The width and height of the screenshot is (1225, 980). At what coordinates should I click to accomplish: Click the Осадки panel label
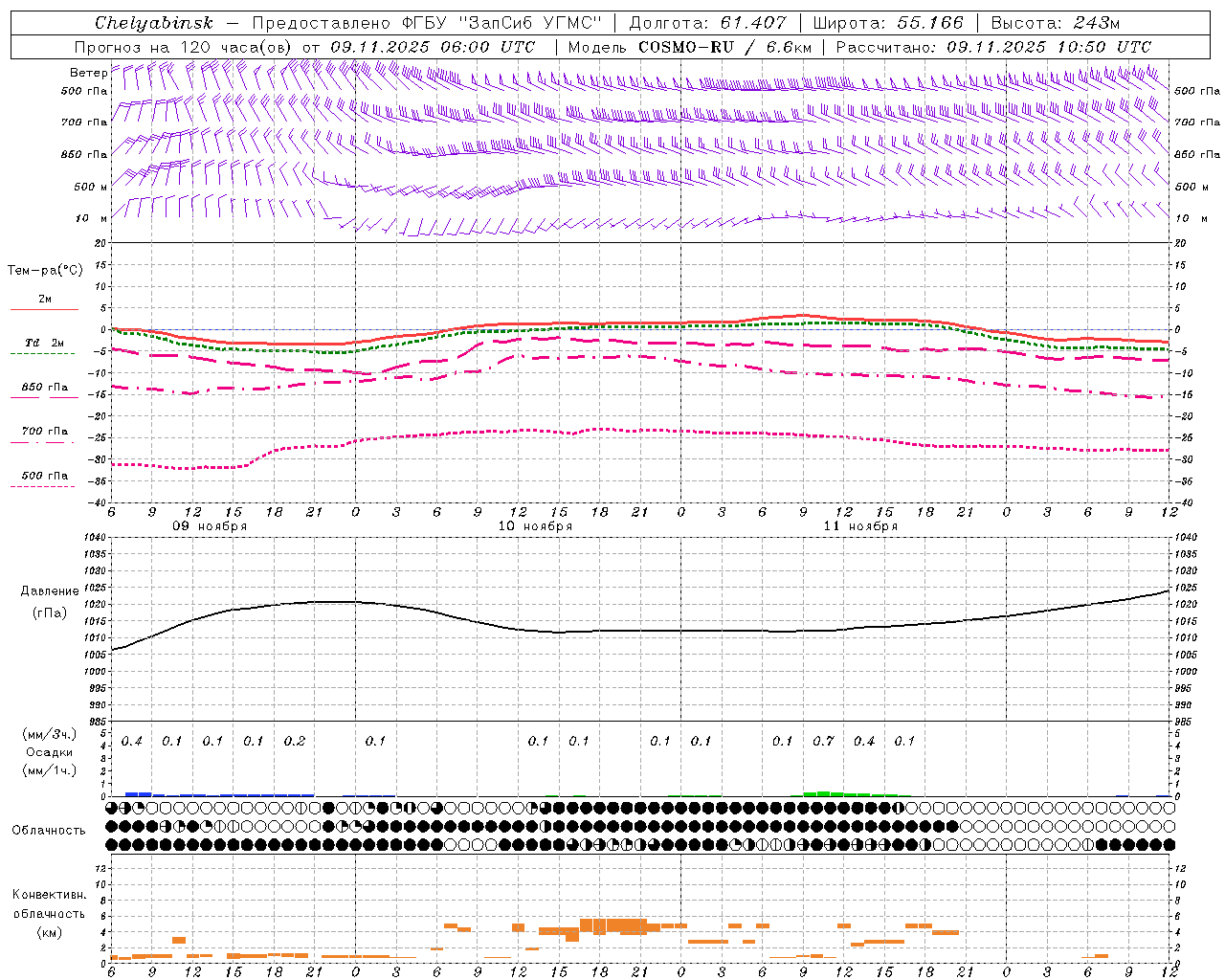(x=49, y=752)
